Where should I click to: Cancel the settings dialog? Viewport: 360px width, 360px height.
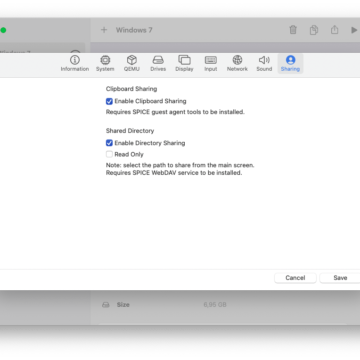tap(295, 278)
